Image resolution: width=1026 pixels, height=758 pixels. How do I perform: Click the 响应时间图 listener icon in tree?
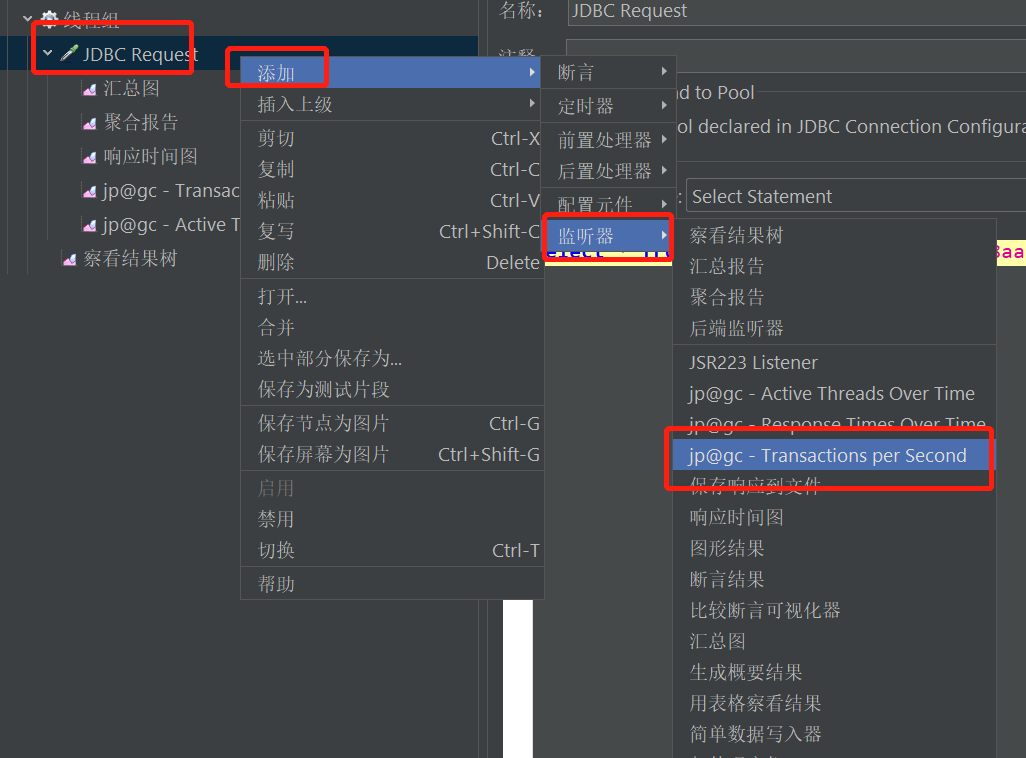click(90, 157)
